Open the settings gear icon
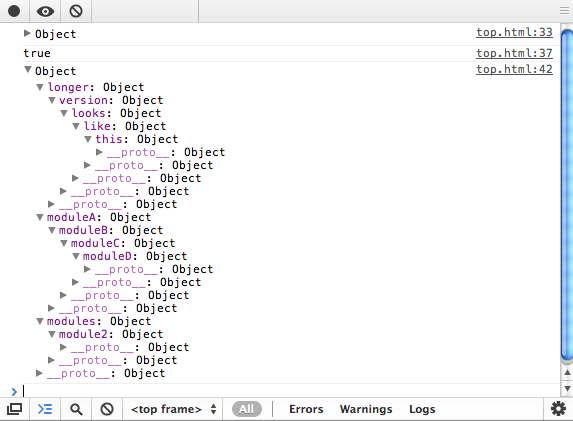Viewport: 573px width, 421px height. (x=558, y=409)
